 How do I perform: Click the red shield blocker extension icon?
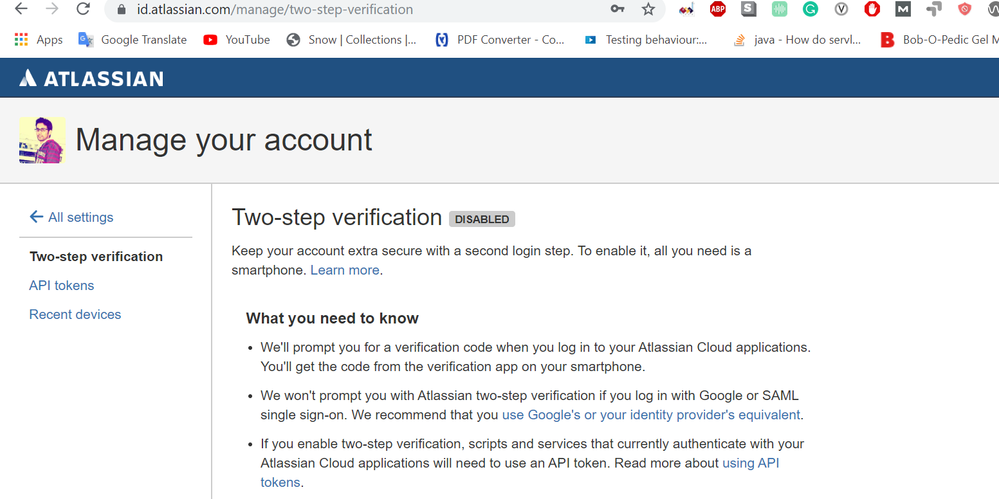pos(965,9)
